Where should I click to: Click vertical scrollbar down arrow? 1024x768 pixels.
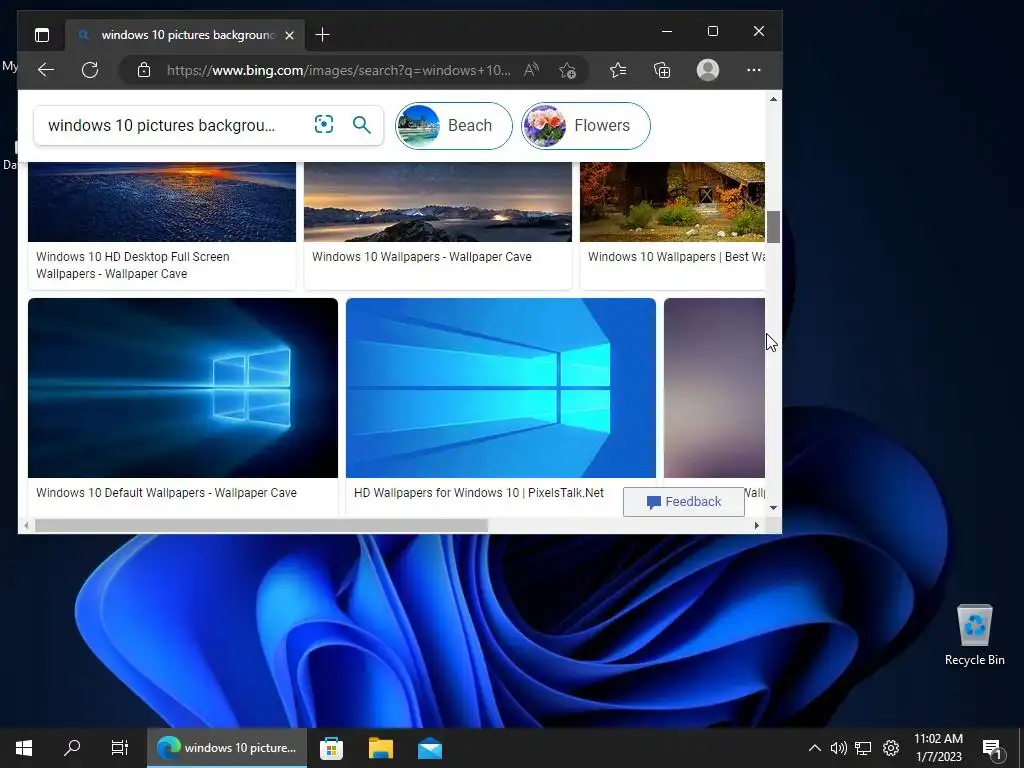(x=773, y=507)
